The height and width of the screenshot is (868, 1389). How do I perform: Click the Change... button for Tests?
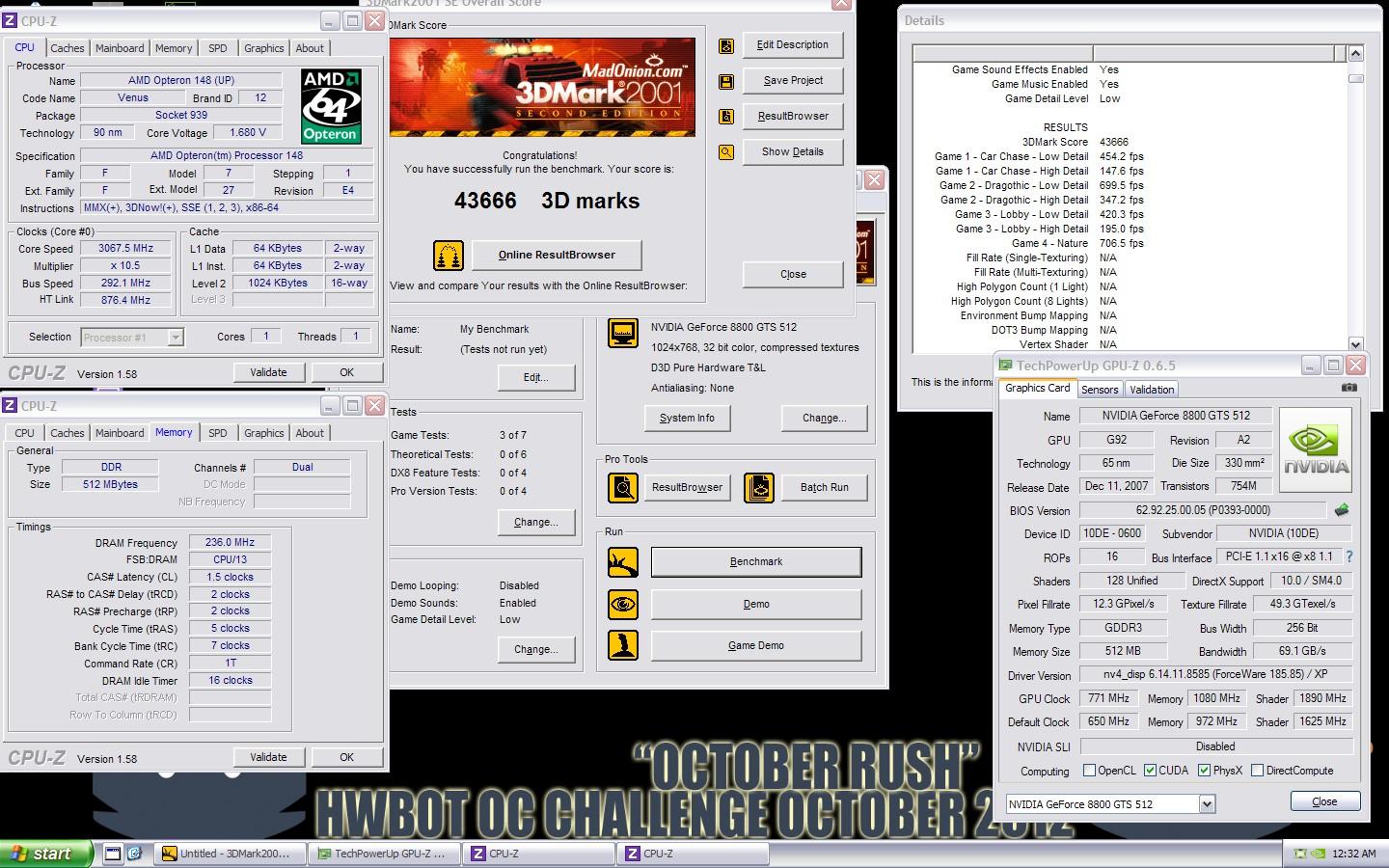pos(536,523)
